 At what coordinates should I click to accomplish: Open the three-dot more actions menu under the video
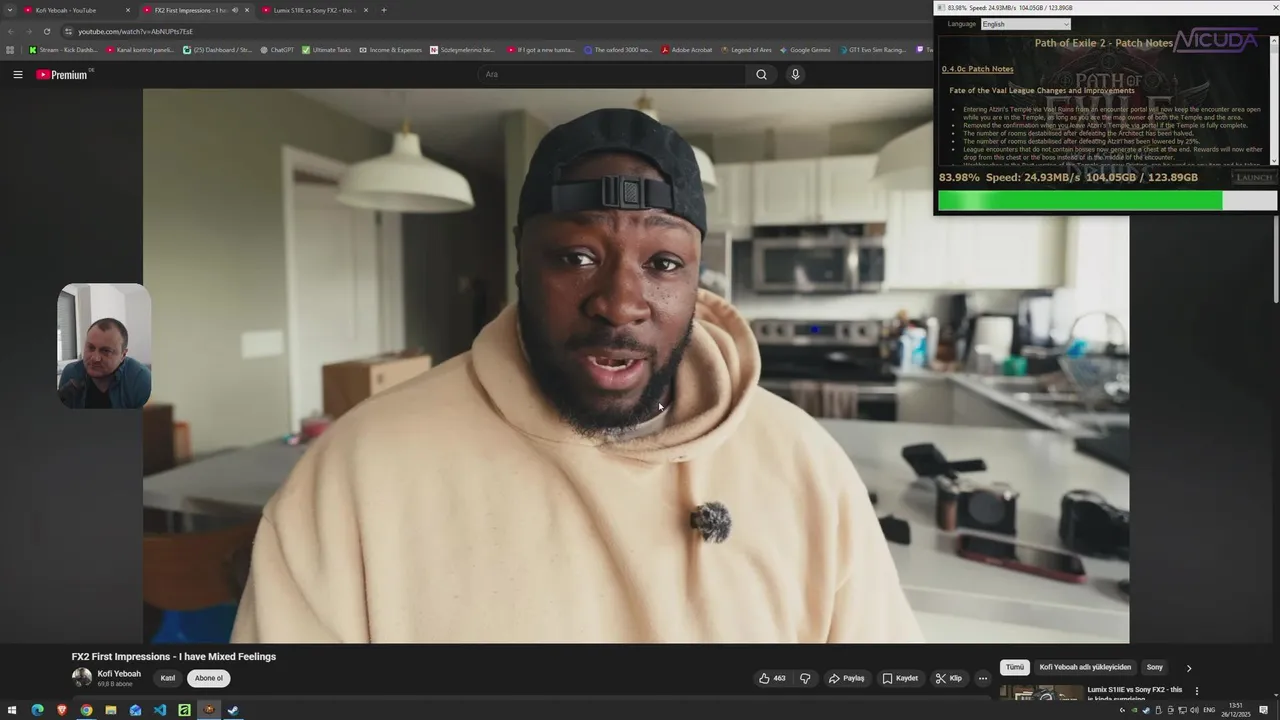(x=982, y=678)
